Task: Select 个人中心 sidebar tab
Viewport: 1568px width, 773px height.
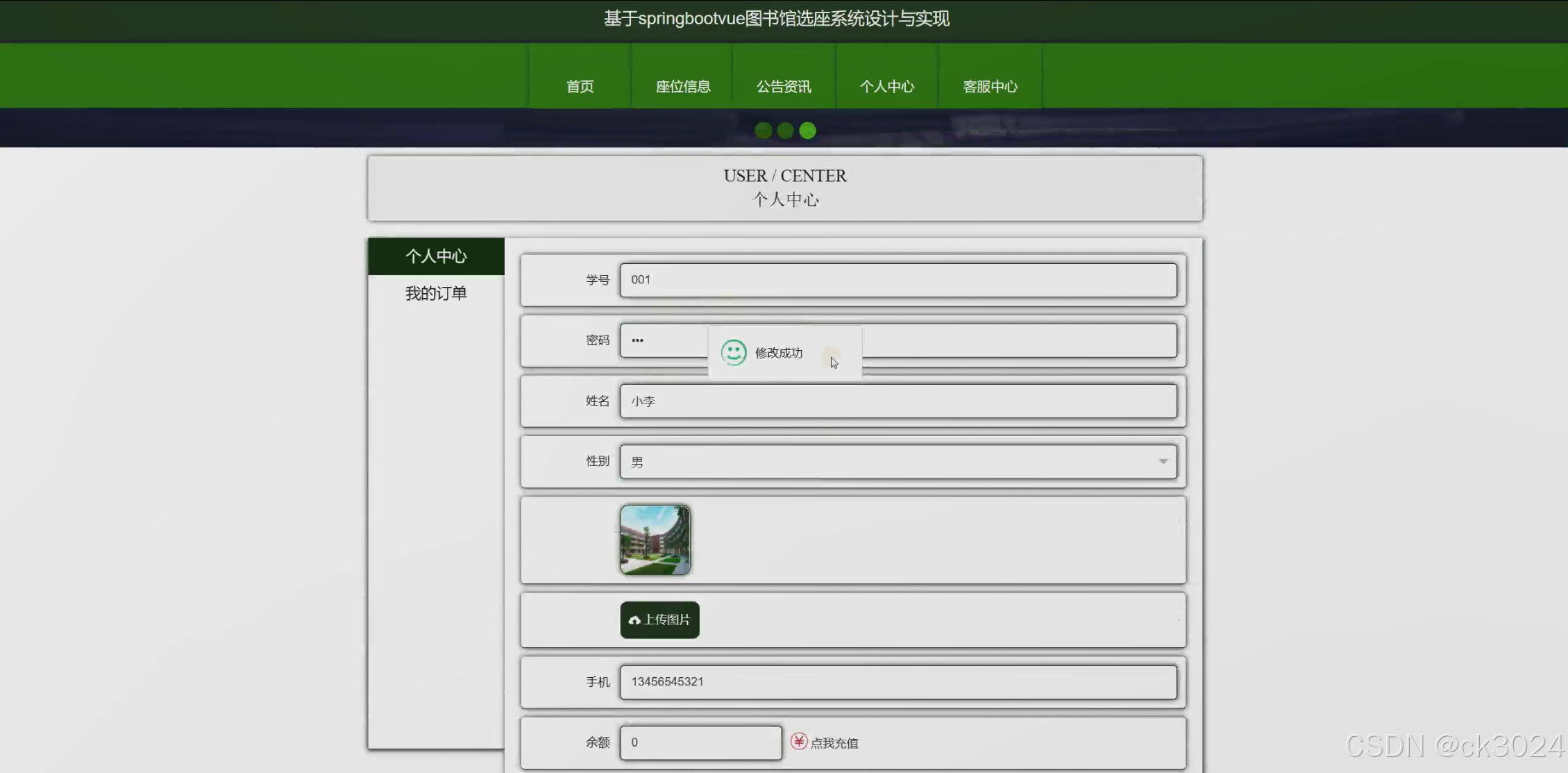Action: [436, 256]
